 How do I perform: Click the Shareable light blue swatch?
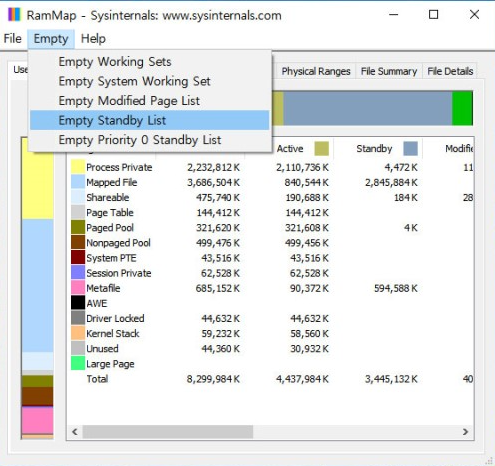coord(78,197)
